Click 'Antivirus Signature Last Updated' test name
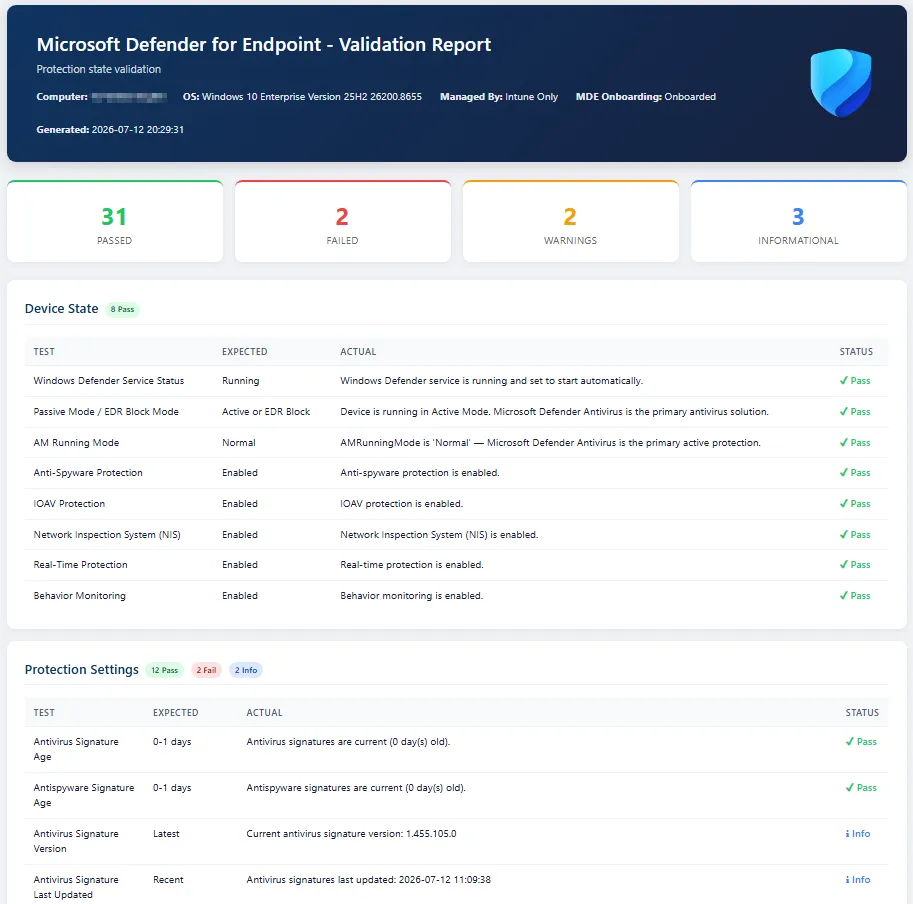Image resolution: width=913 pixels, height=904 pixels. 76,887
